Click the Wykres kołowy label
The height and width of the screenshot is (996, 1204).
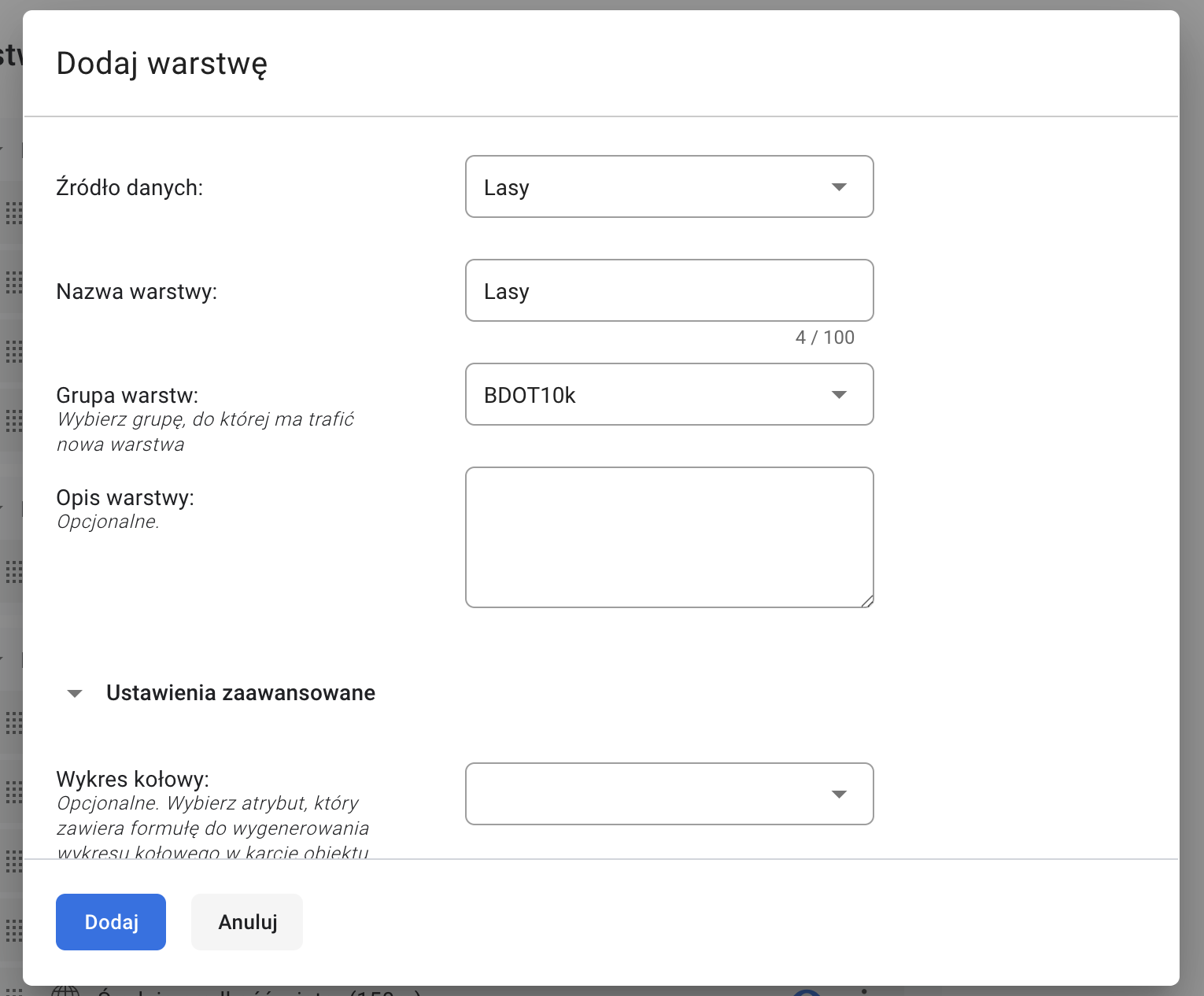click(133, 780)
